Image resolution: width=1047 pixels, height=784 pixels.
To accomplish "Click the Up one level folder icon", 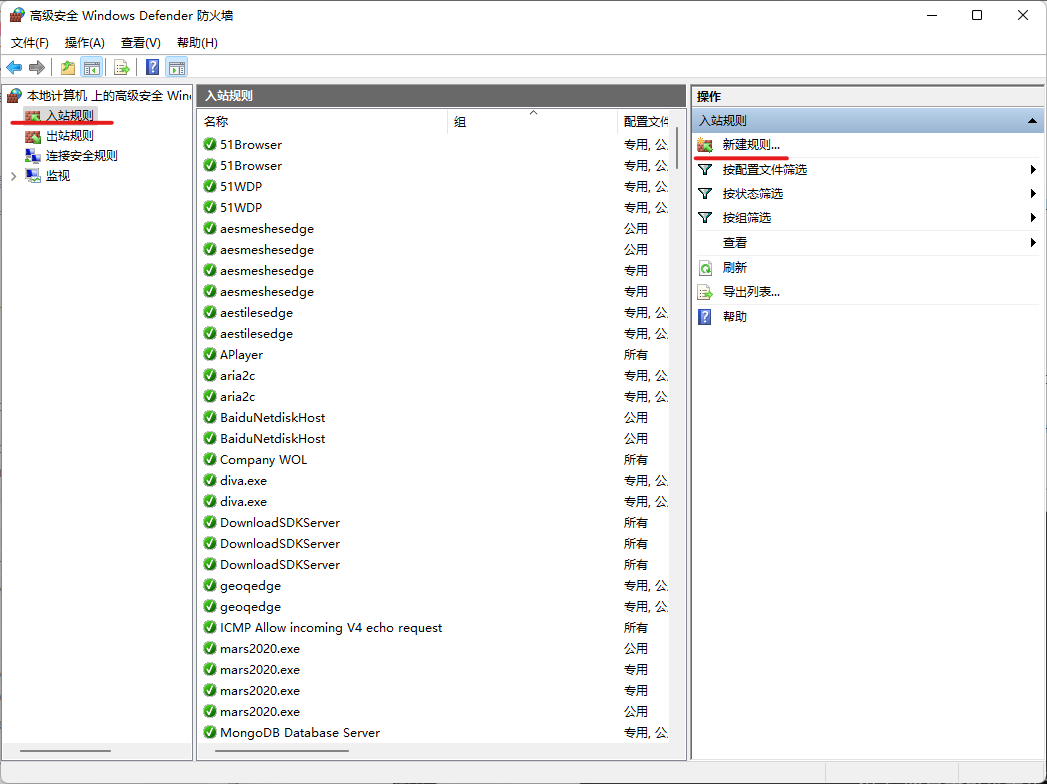I will 67,67.
